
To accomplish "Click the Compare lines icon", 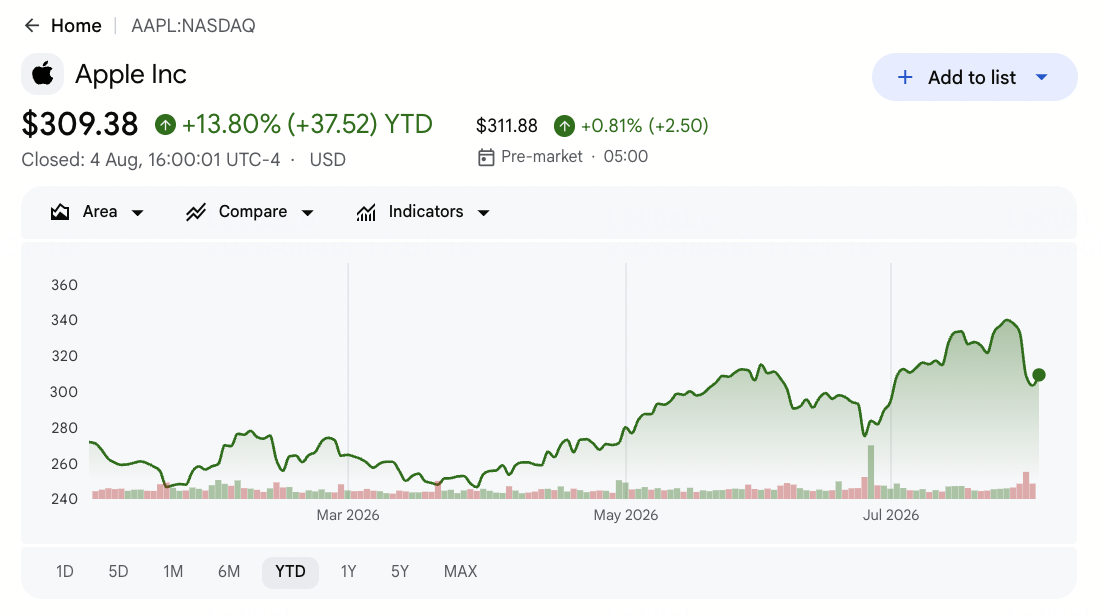I will tap(196, 212).
